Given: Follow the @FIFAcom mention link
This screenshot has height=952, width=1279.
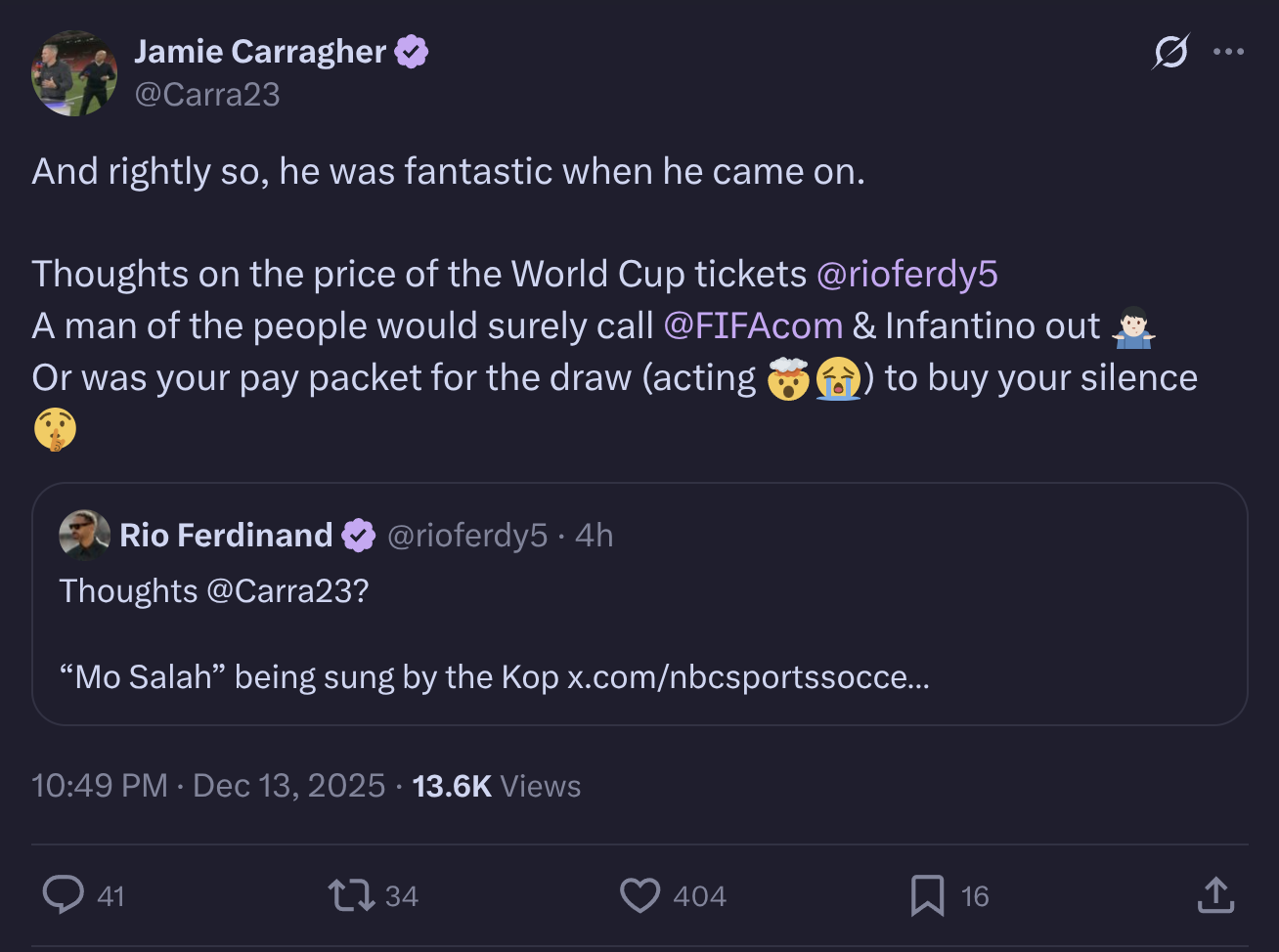Looking at the screenshot, I should tap(753, 325).
